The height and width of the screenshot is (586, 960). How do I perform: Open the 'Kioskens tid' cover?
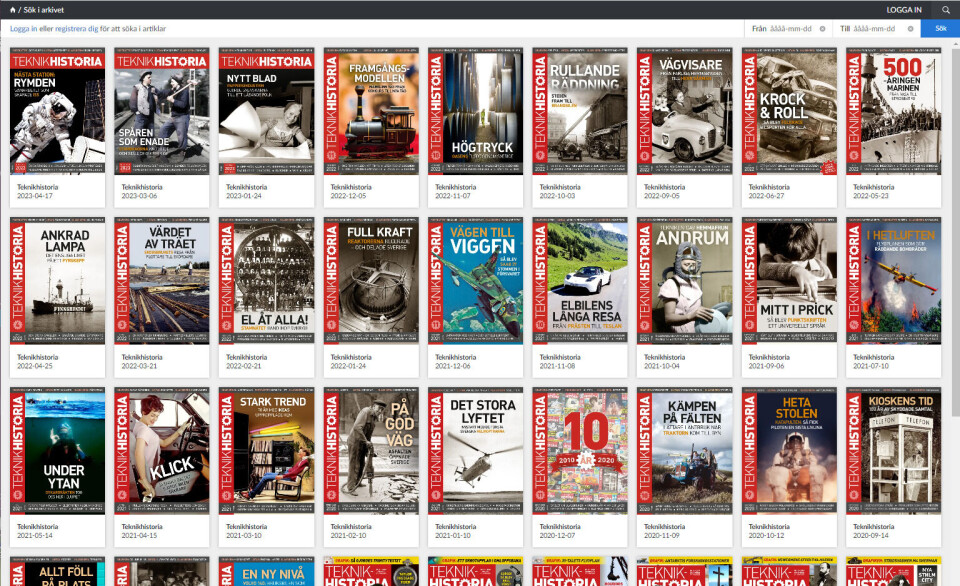point(894,450)
